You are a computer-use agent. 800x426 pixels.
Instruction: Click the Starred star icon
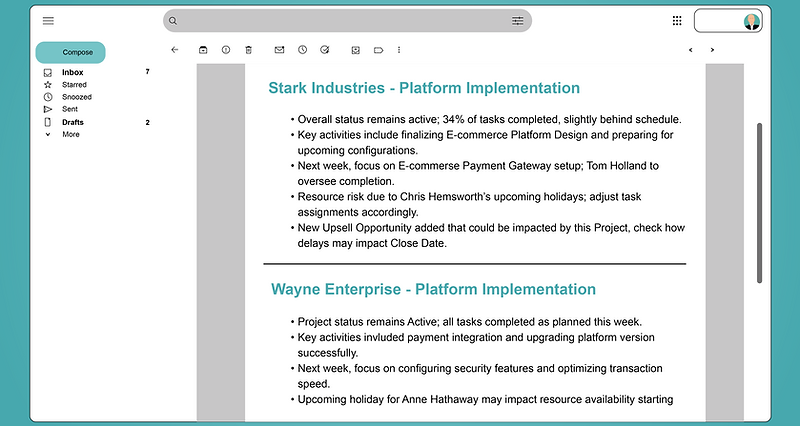[48, 85]
